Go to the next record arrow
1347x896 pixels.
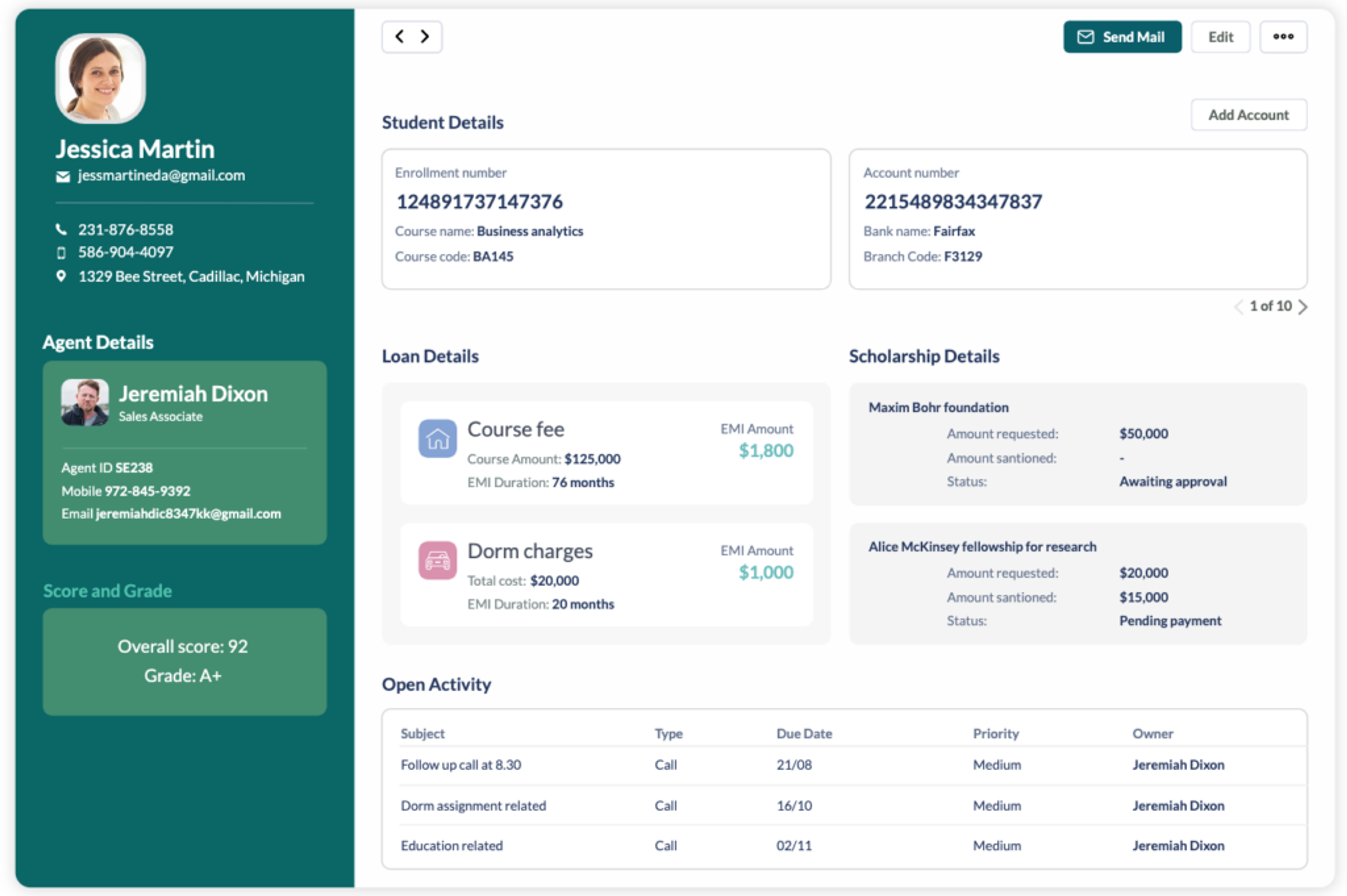click(x=424, y=36)
